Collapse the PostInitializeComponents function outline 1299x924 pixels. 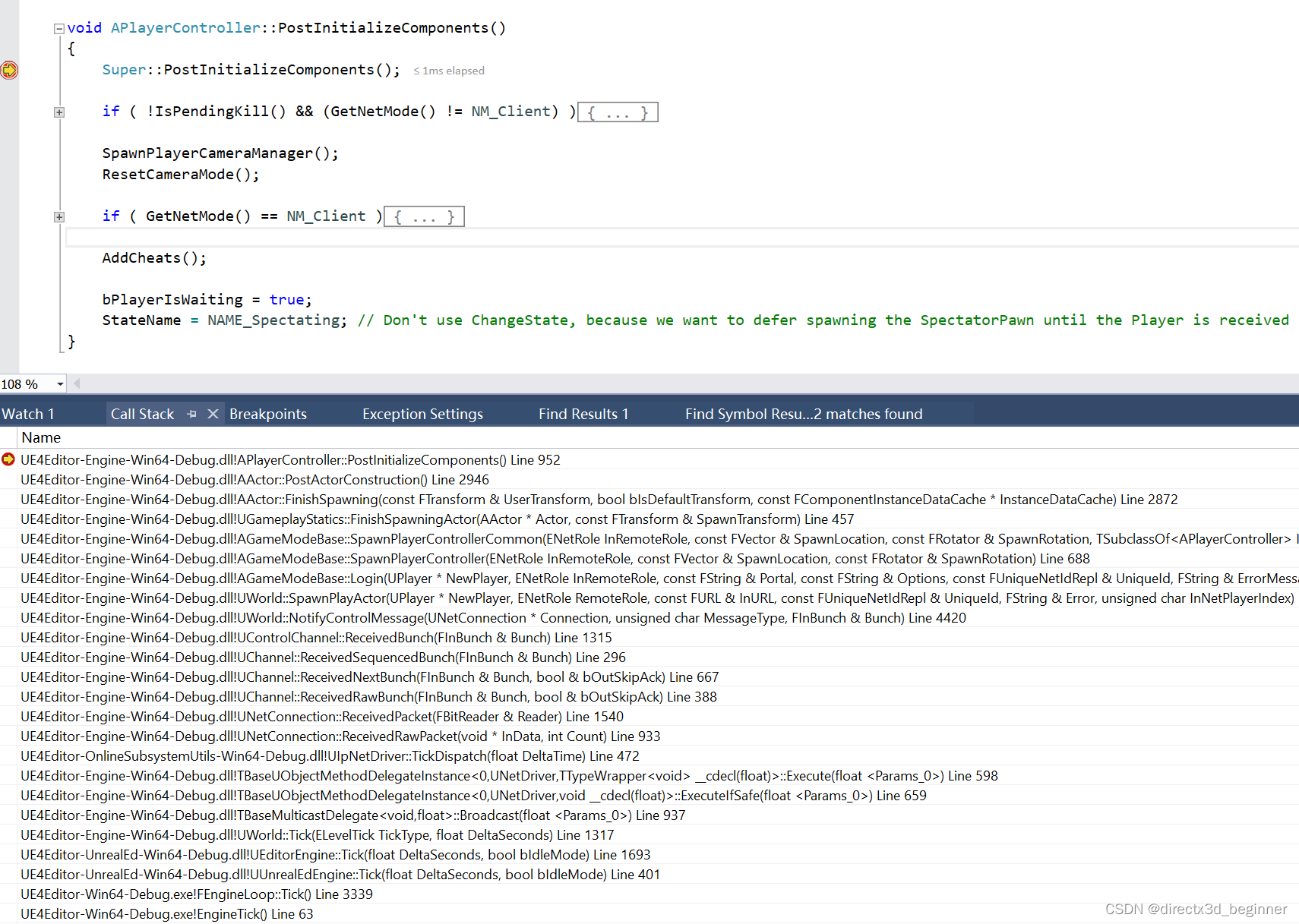pyautogui.click(x=58, y=29)
